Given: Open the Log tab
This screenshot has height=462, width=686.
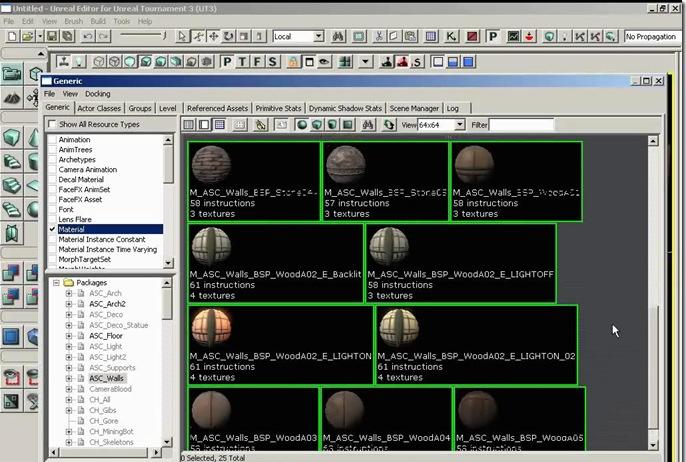Looking at the screenshot, I should (x=453, y=108).
